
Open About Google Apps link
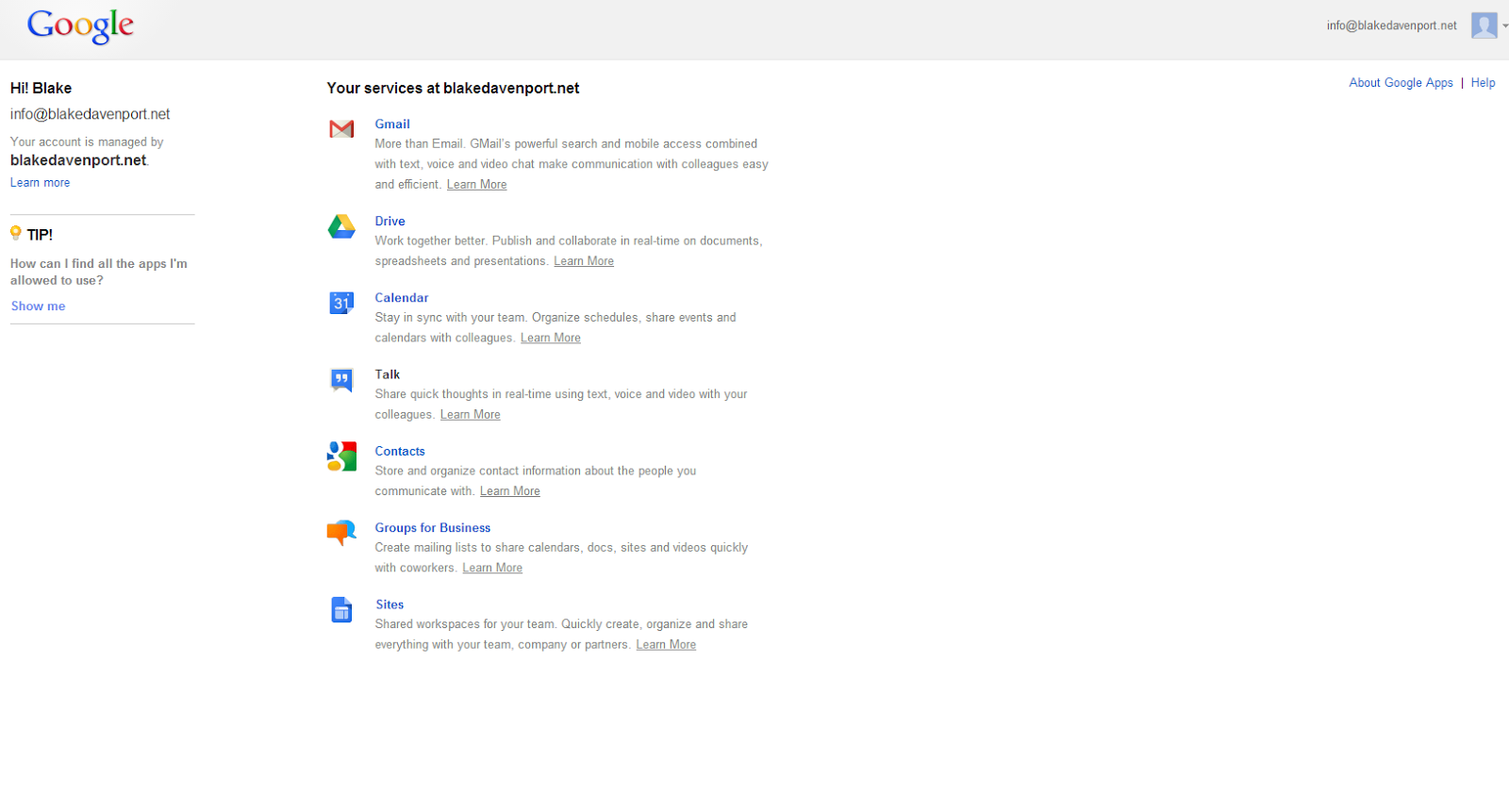click(x=1401, y=83)
